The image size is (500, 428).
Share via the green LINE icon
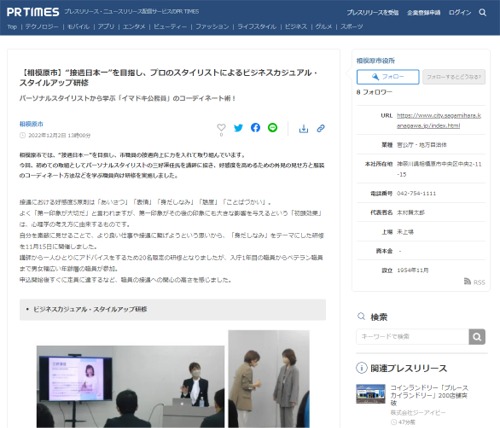coord(272,127)
